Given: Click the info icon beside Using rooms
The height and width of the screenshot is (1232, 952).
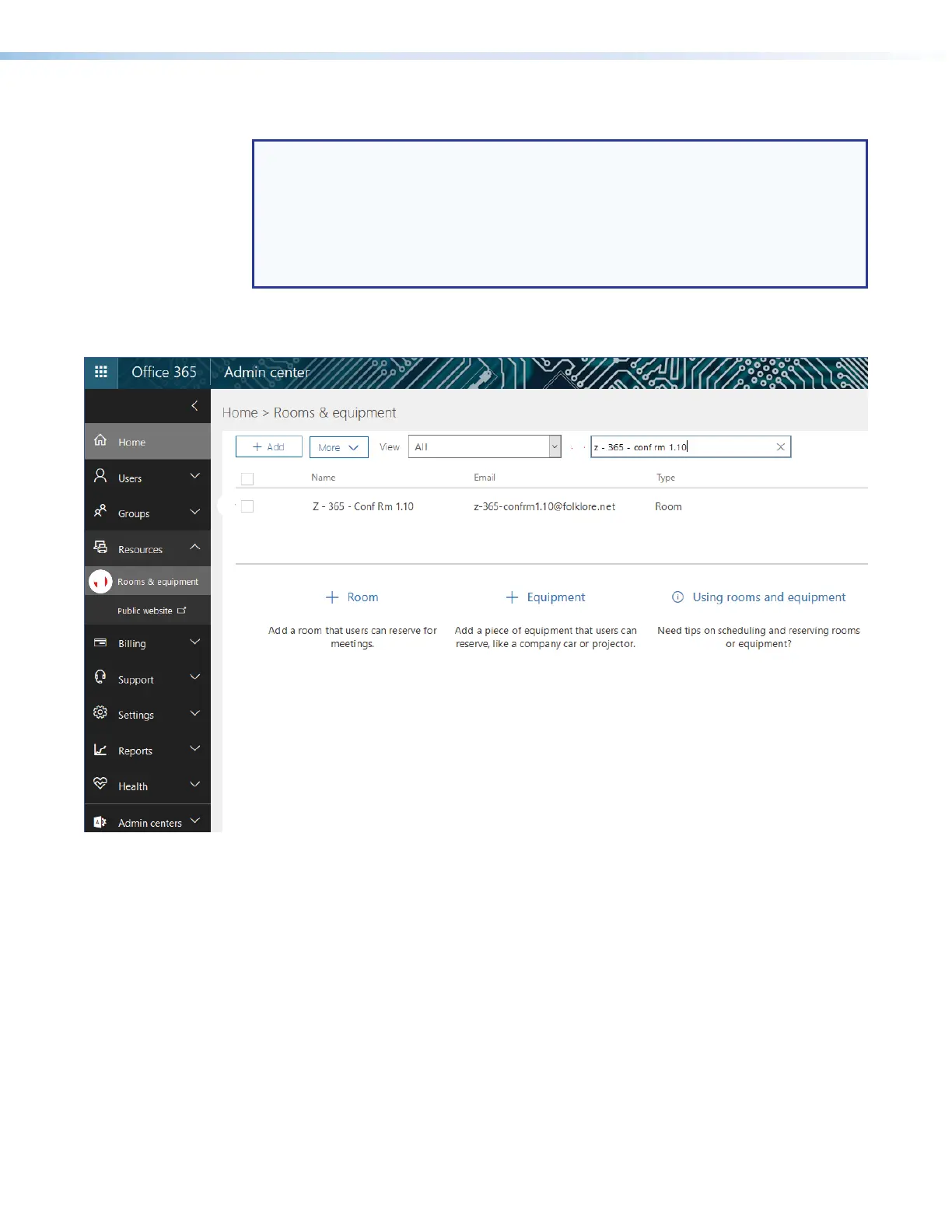Looking at the screenshot, I should coord(677,597).
